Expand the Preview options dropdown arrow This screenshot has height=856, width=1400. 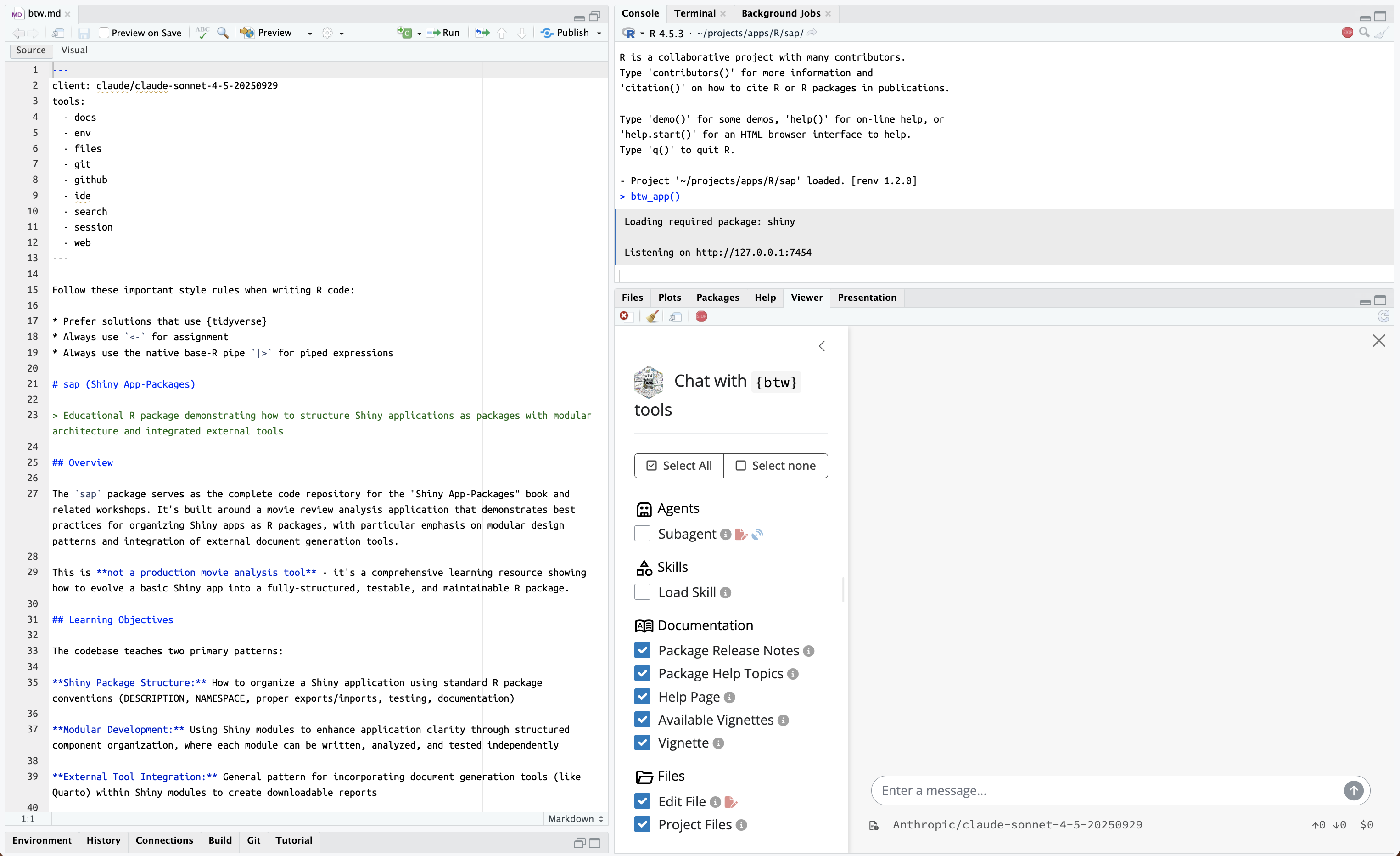(x=310, y=34)
